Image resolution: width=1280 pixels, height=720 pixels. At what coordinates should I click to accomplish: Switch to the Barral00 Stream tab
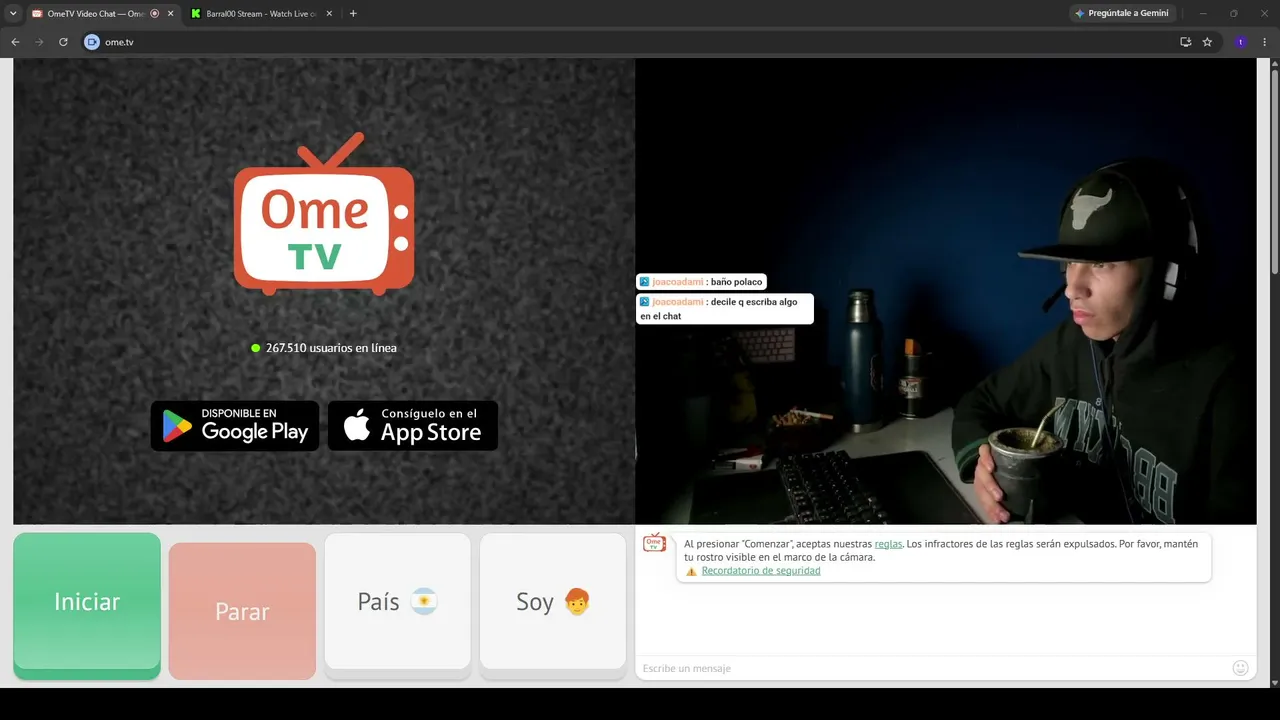260,14
